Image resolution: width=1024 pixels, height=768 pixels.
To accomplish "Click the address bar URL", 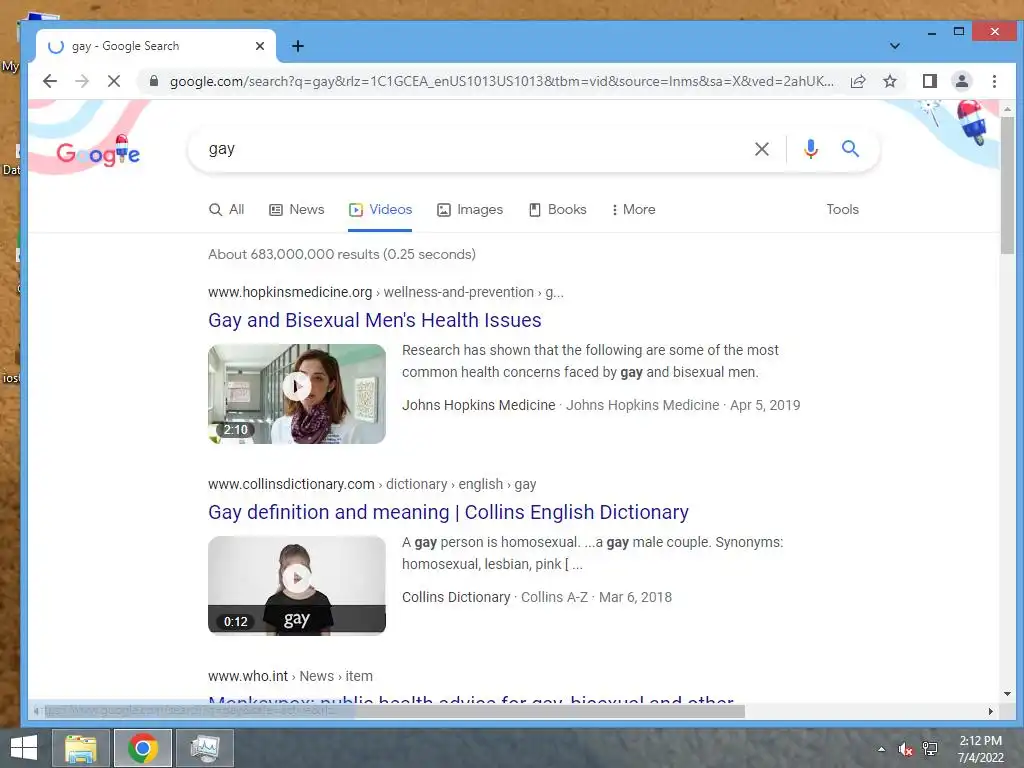I will click(x=502, y=81).
